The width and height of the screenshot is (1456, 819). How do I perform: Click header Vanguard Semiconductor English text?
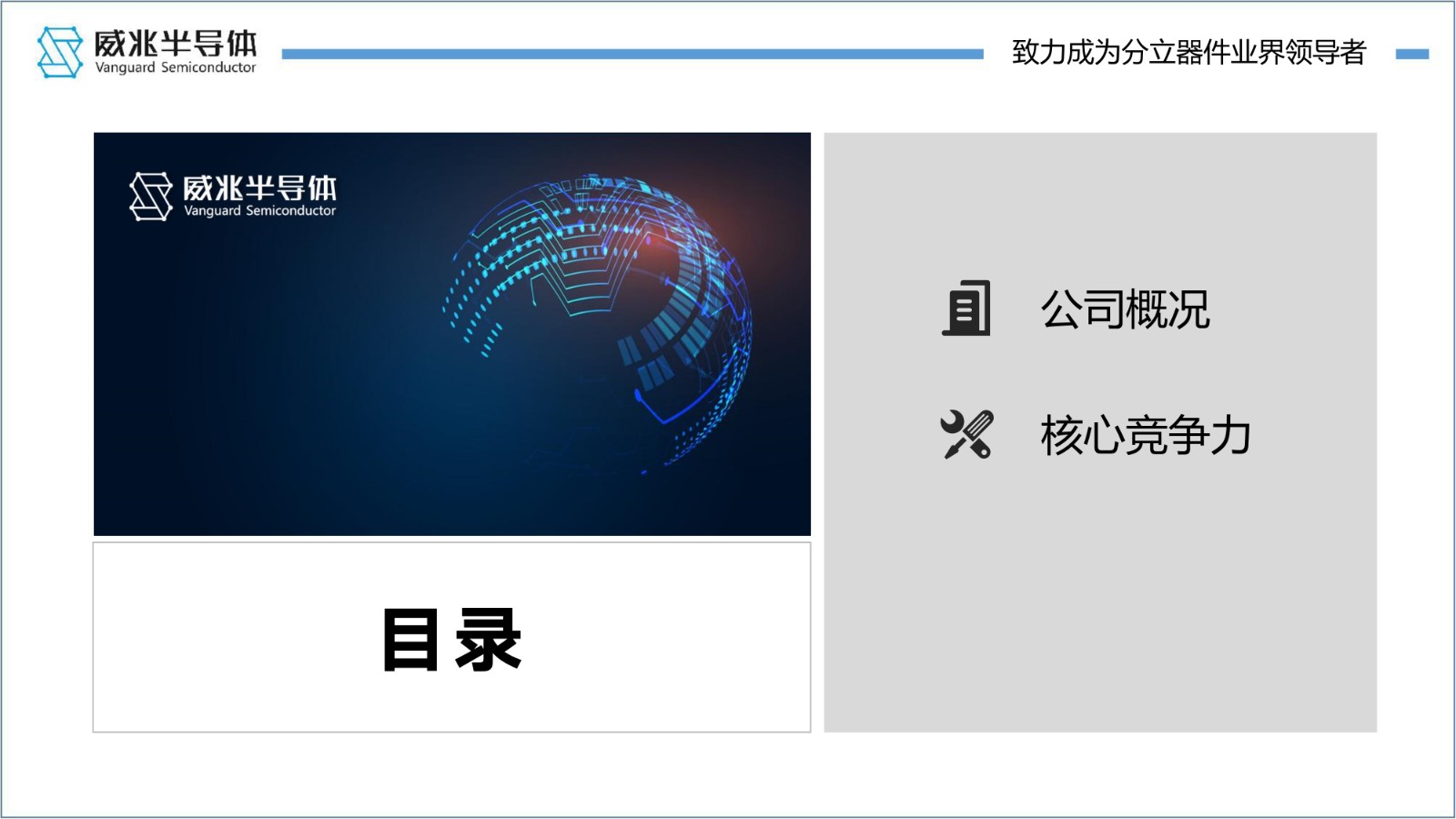[176, 67]
